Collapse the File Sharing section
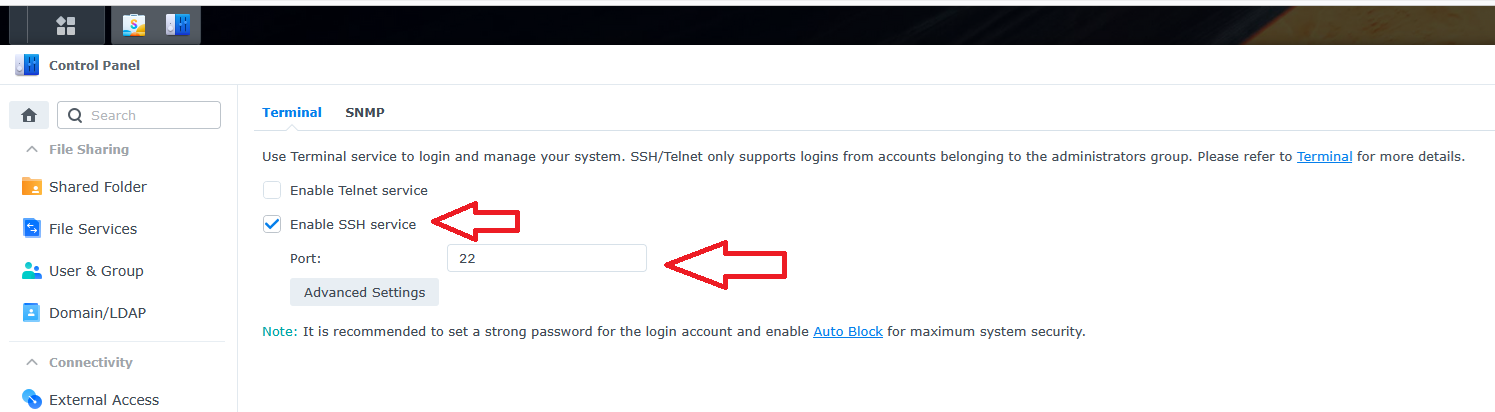The width and height of the screenshot is (1495, 412). tap(32, 150)
